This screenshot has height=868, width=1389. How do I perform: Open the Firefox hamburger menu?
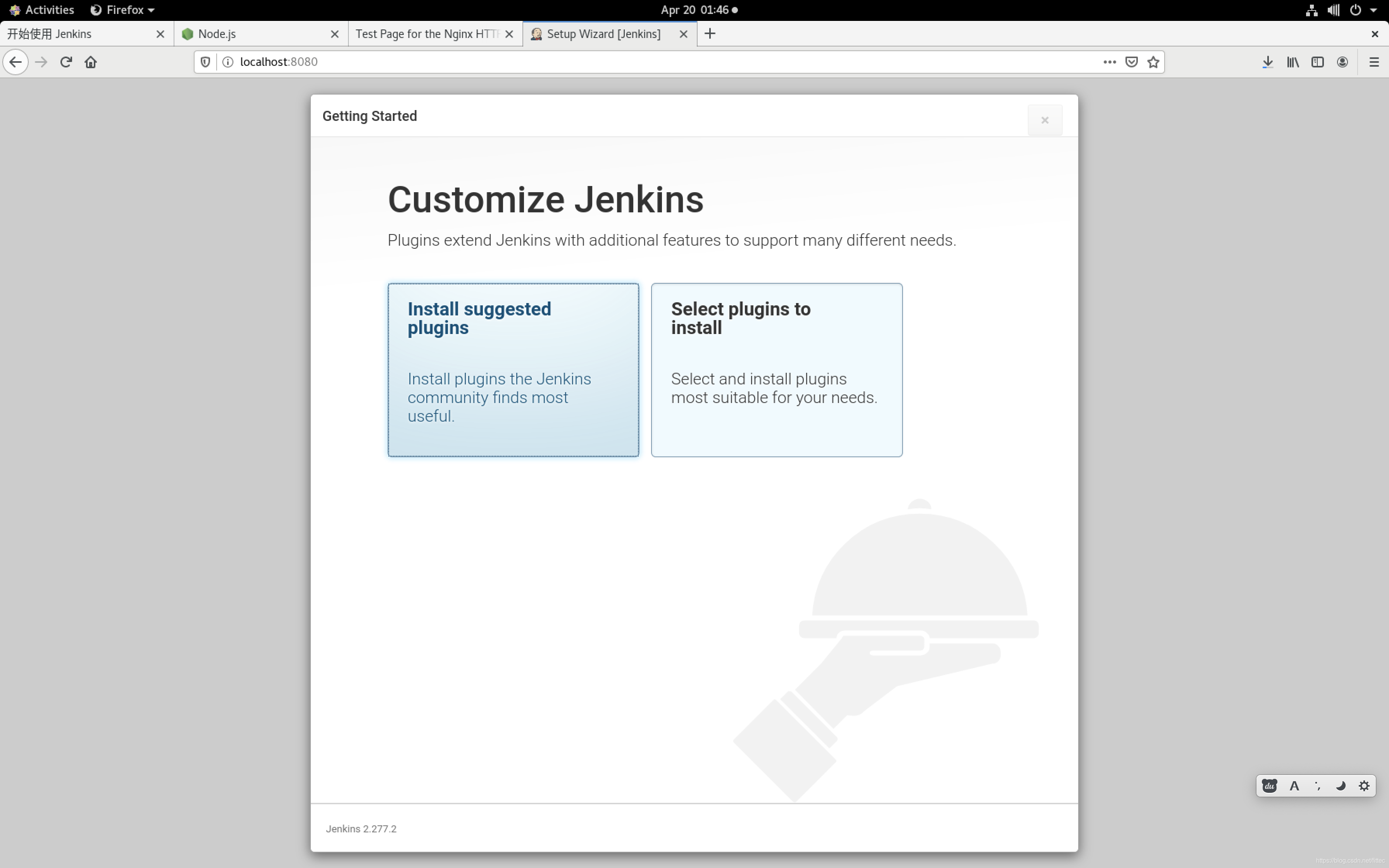tap(1374, 62)
